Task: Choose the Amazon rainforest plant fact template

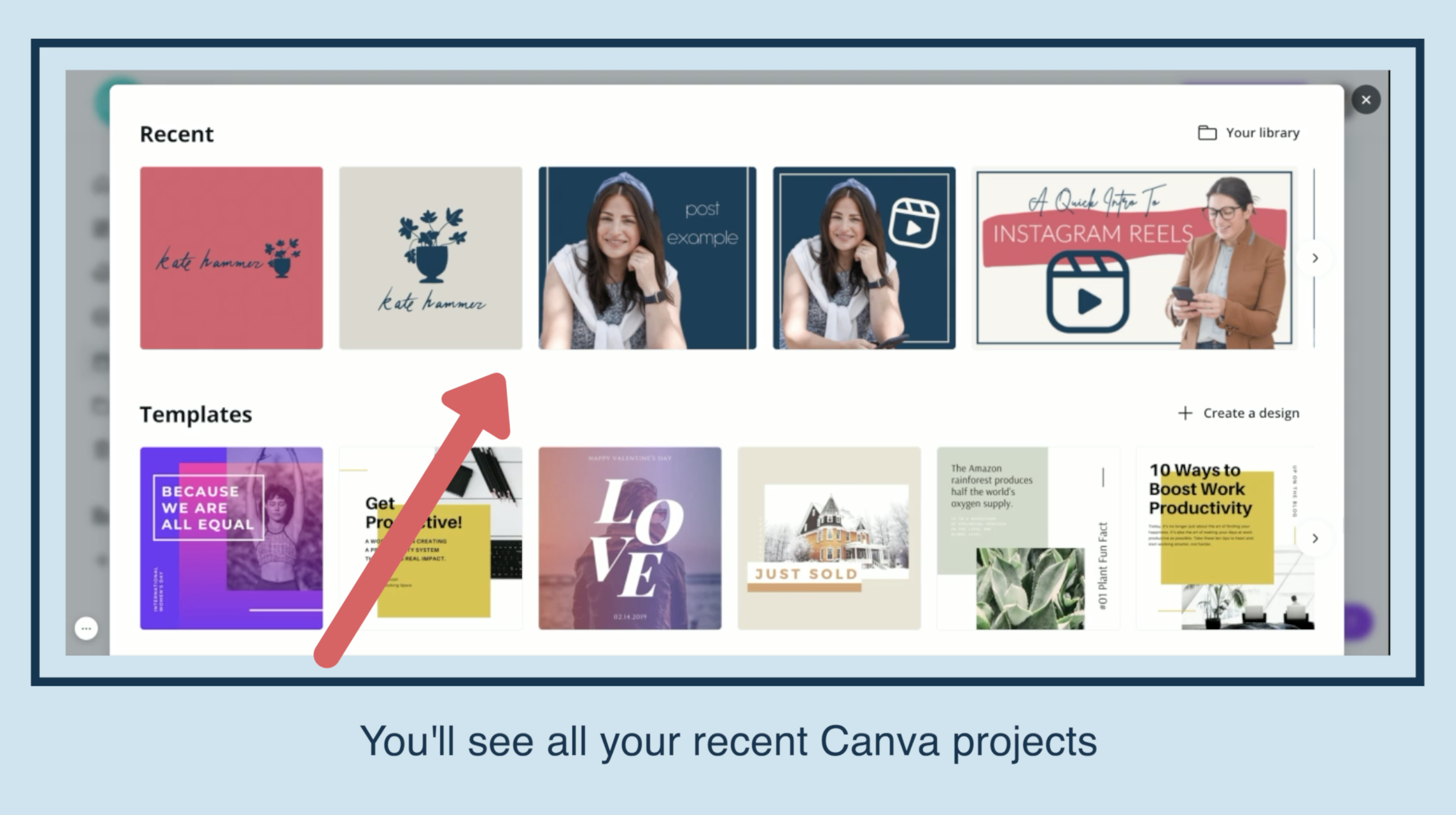Action: tap(1028, 538)
